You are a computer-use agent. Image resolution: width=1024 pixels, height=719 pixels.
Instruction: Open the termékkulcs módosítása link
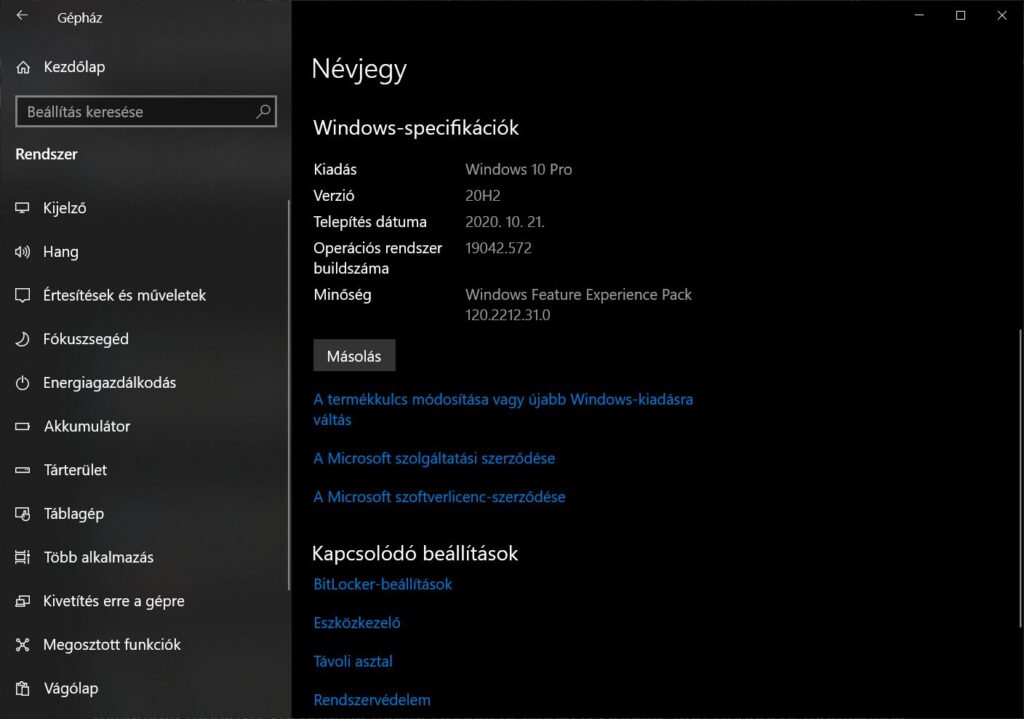point(503,409)
